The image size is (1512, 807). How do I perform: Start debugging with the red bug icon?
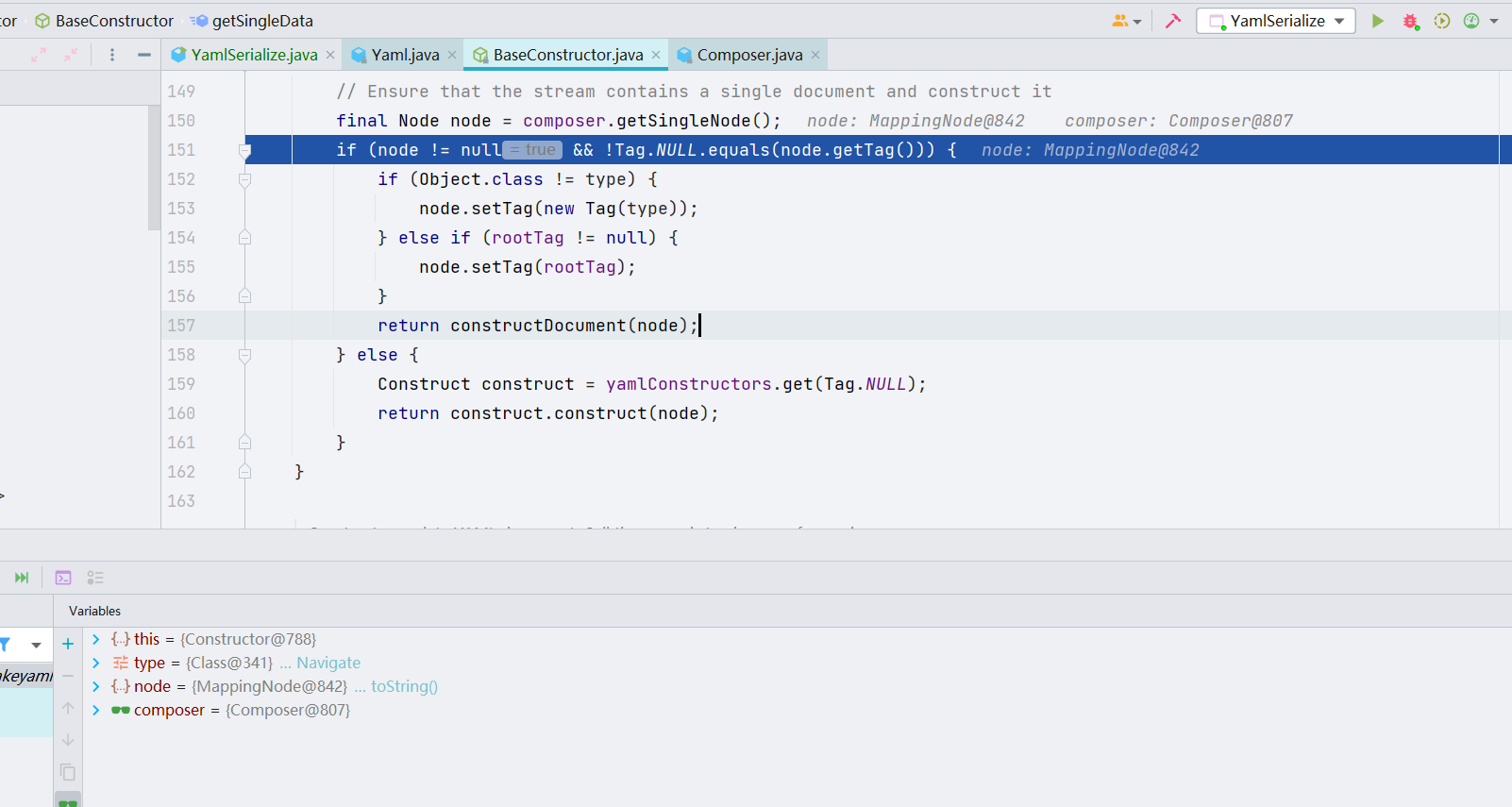[1410, 21]
